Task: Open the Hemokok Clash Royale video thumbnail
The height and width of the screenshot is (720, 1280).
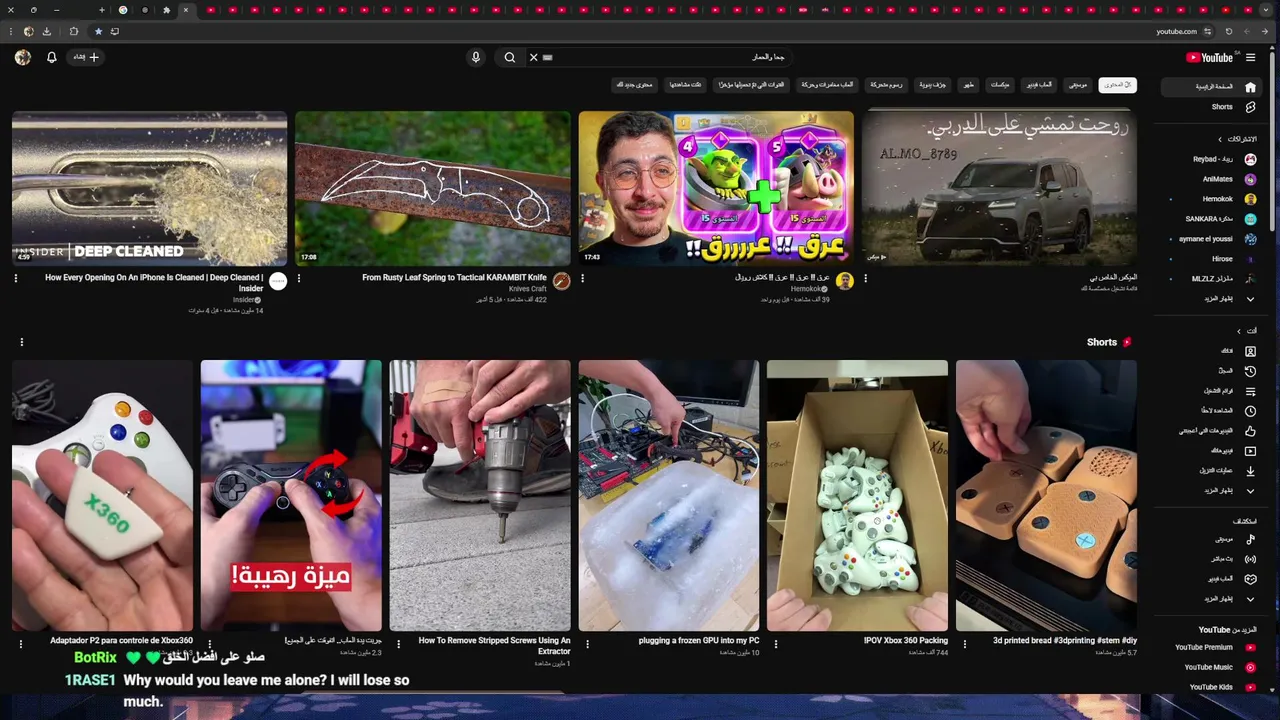Action: click(x=716, y=188)
